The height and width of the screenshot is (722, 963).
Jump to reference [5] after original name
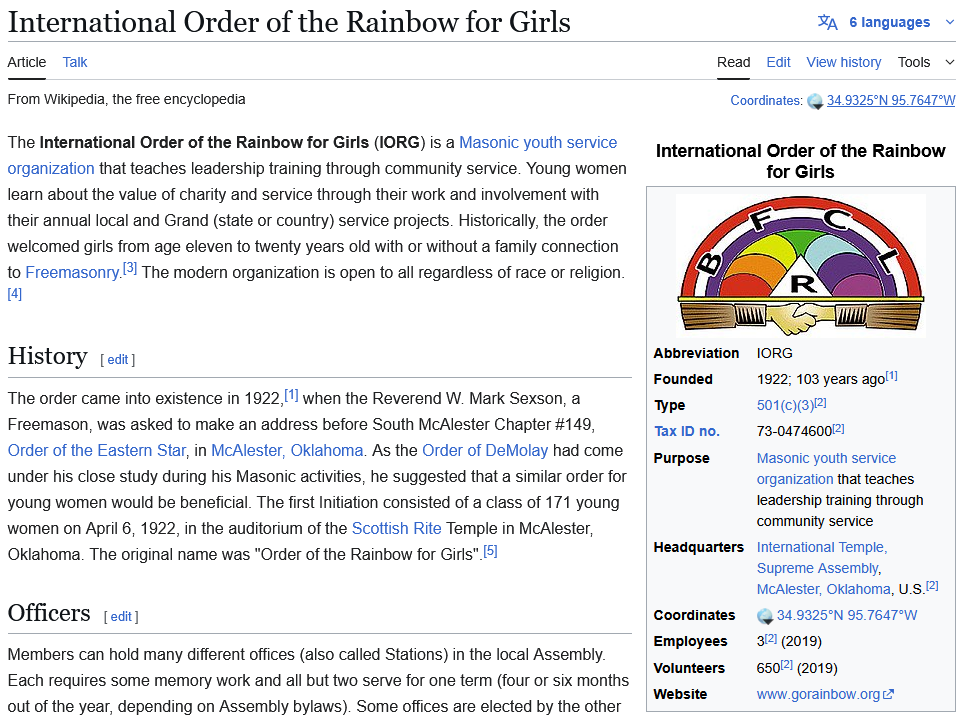(x=490, y=551)
